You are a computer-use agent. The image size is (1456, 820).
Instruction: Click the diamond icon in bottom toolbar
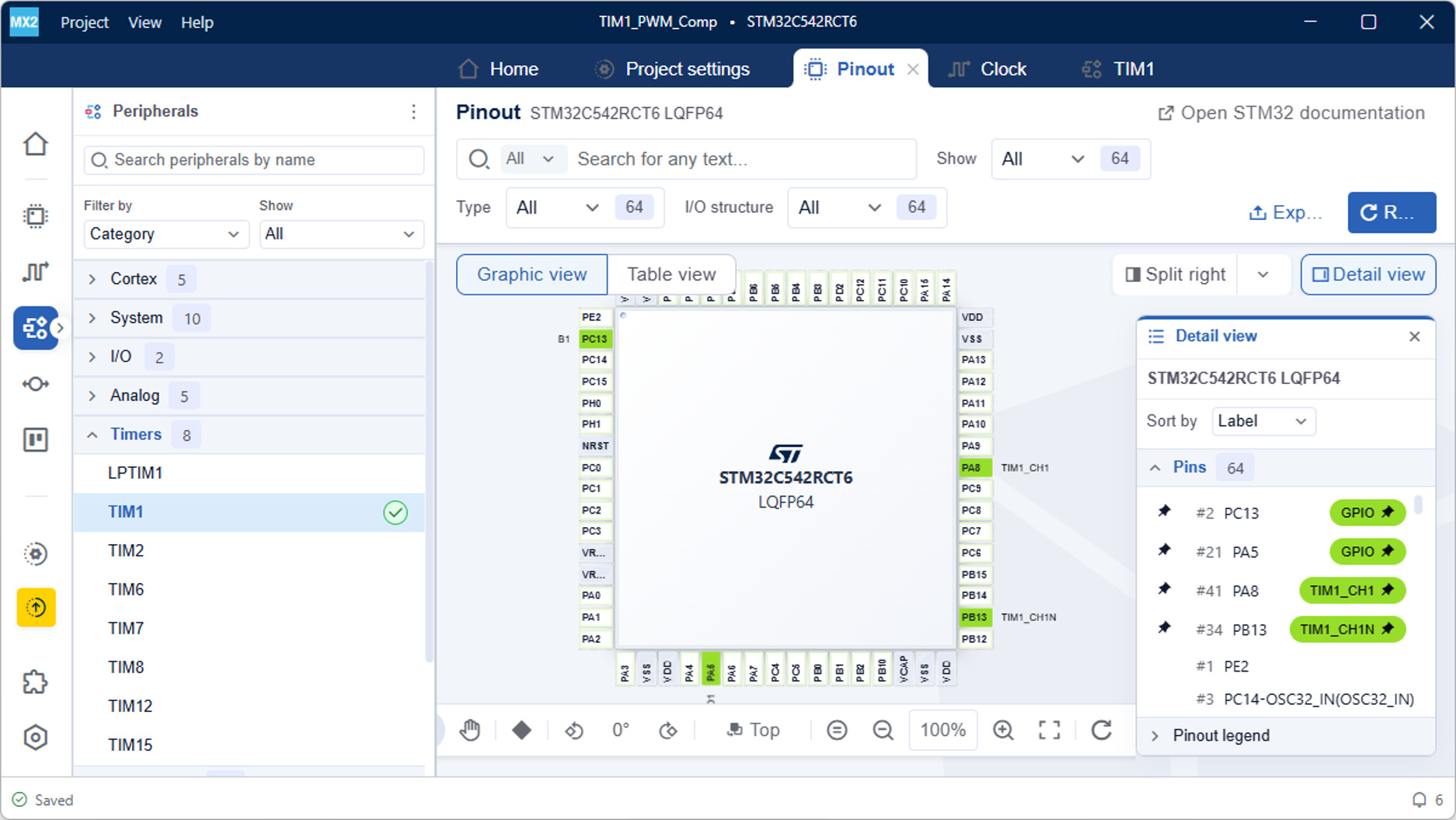point(521,730)
